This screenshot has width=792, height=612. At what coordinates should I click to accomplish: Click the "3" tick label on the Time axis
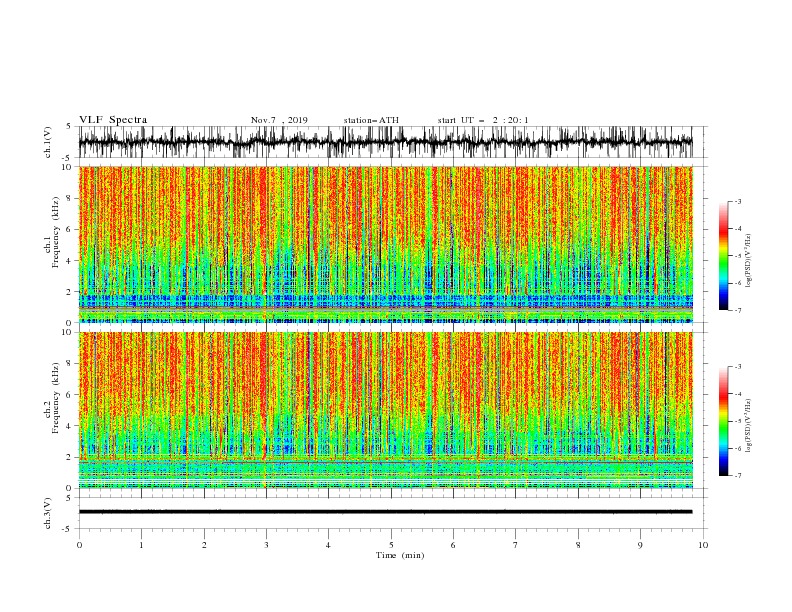coord(266,545)
